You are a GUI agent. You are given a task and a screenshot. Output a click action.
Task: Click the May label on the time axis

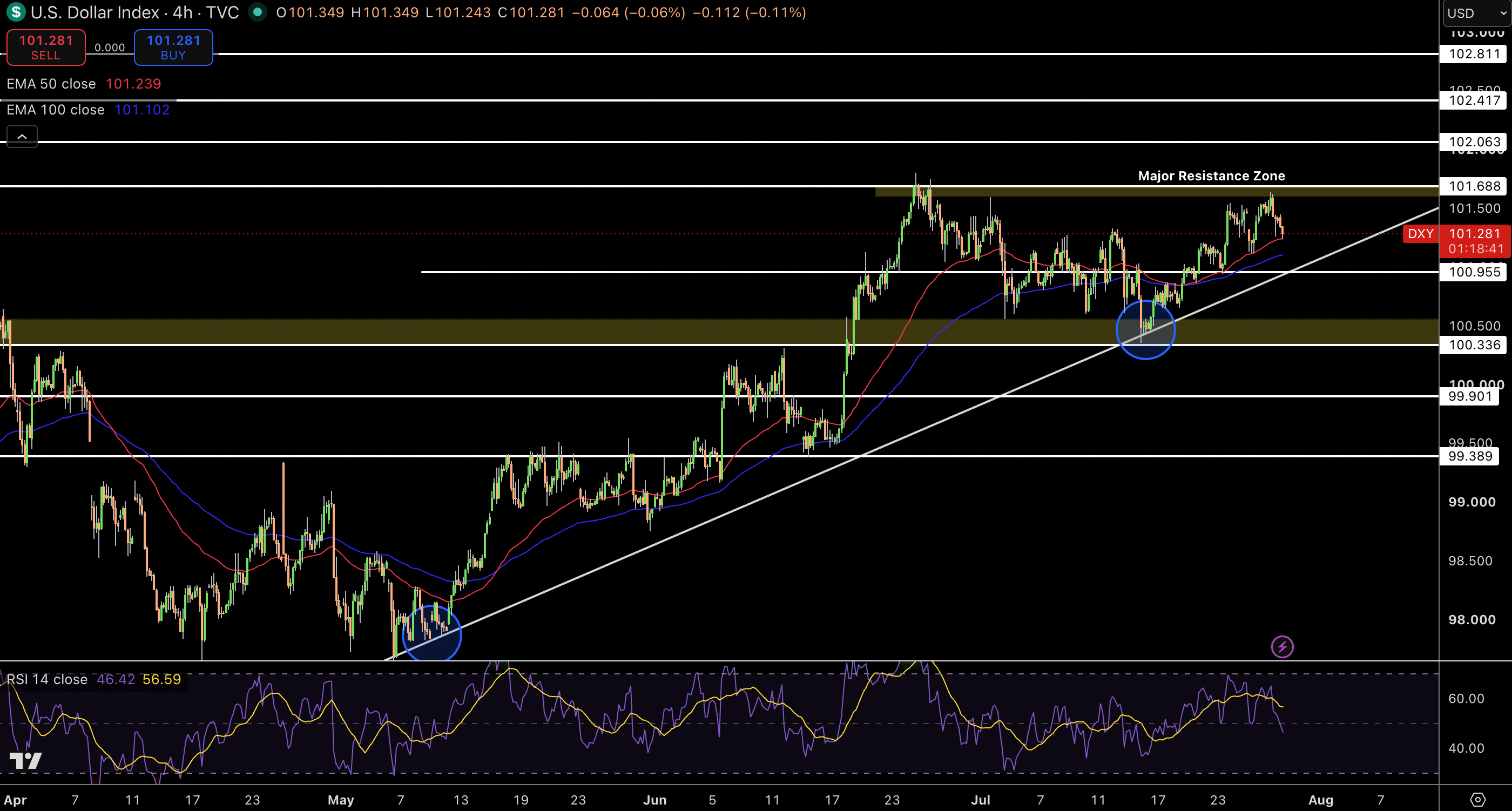(340, 800)
